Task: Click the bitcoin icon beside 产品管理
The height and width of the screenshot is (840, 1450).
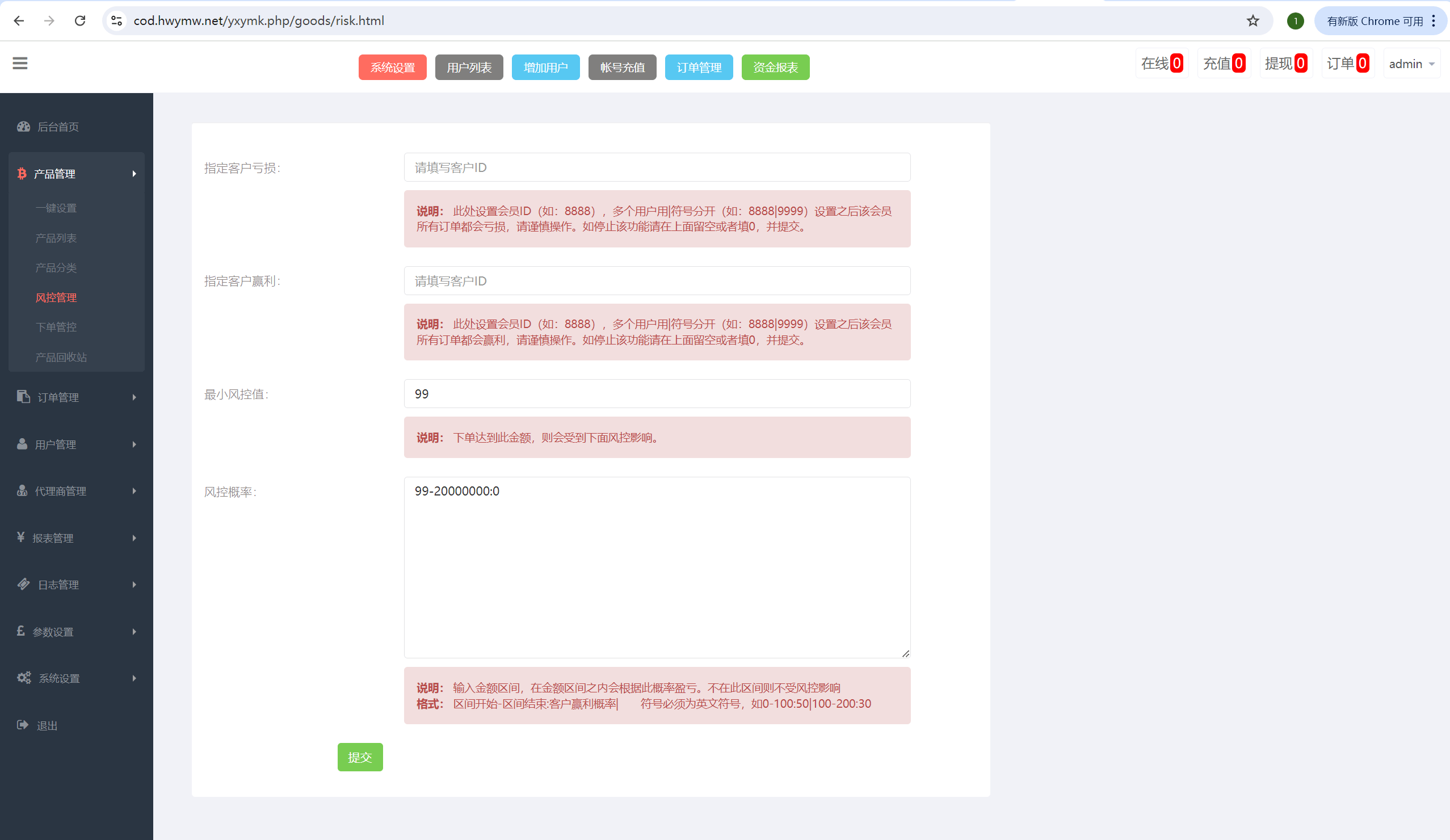Action: 22,174
